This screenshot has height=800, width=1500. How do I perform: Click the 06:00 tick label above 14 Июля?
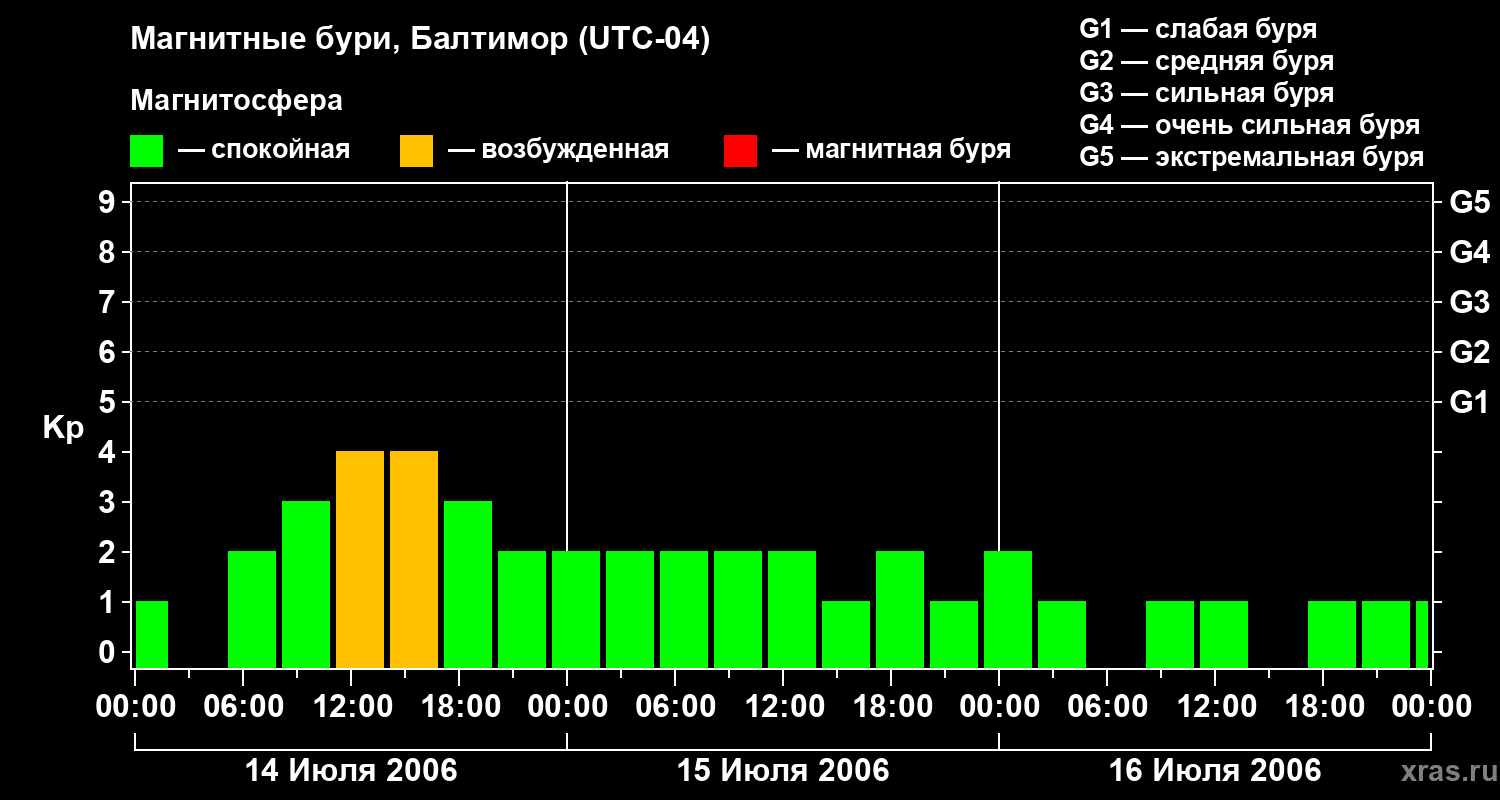(243, 707)
